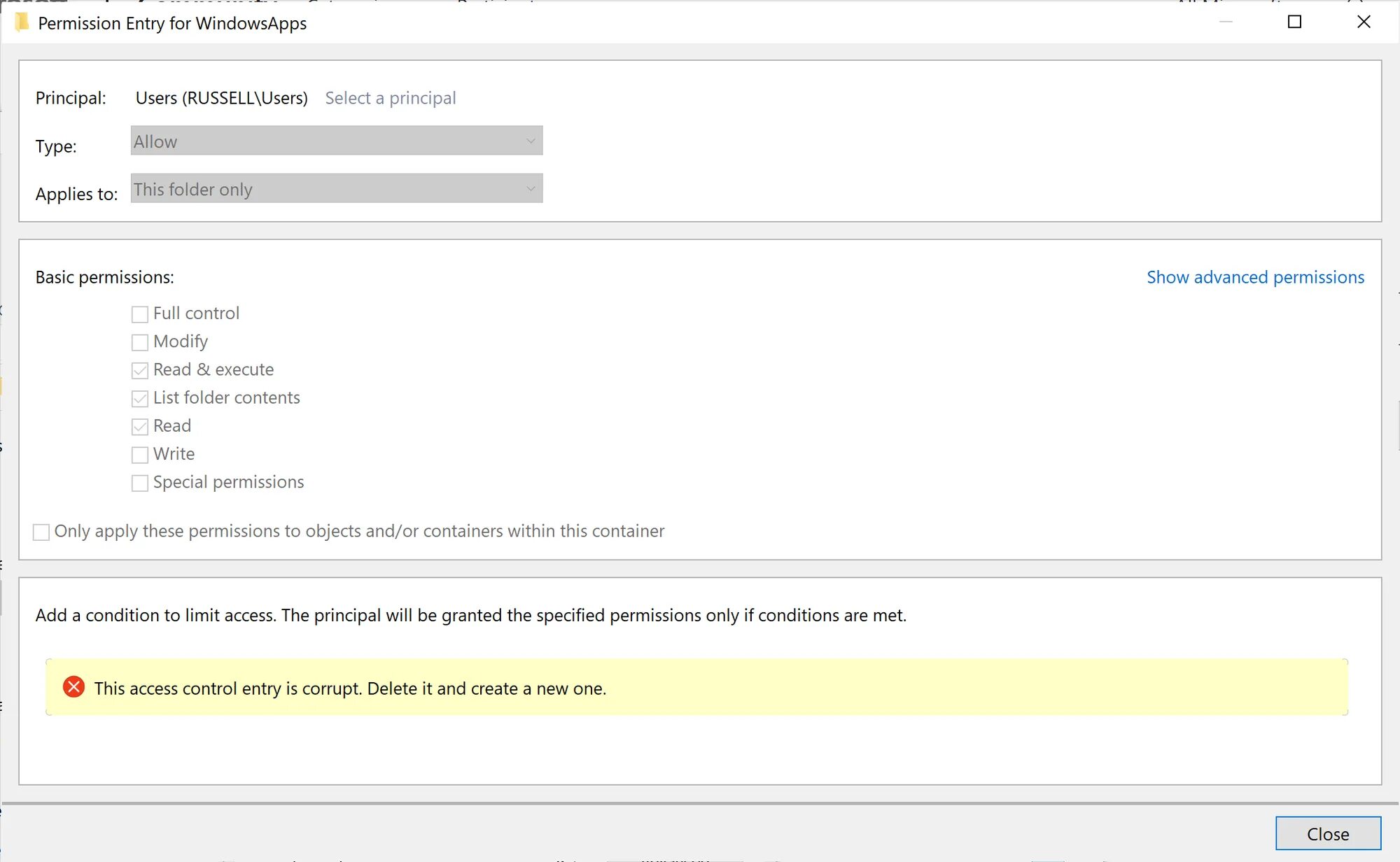Screen dimensions: 1400x862
Task: Enable the Write permission
Action: [139, 454]
